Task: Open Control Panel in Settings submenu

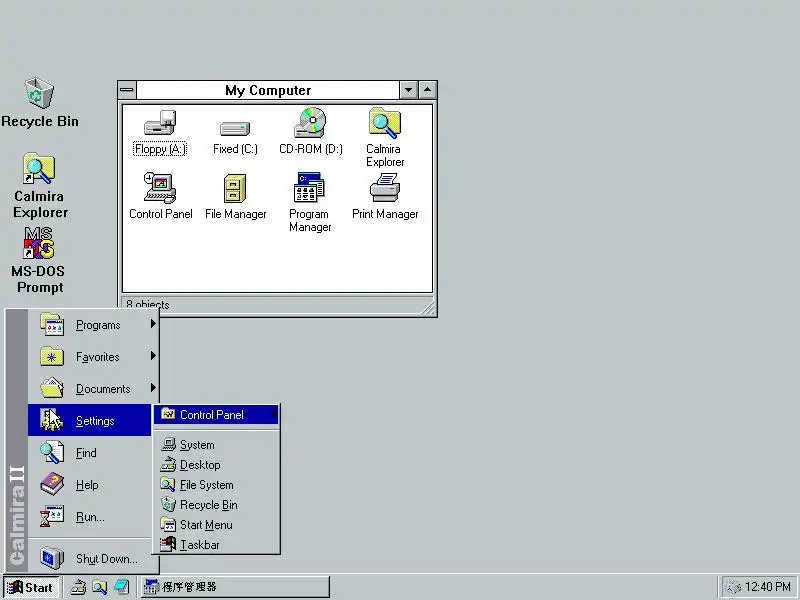Action: click(x=216, y=414)
